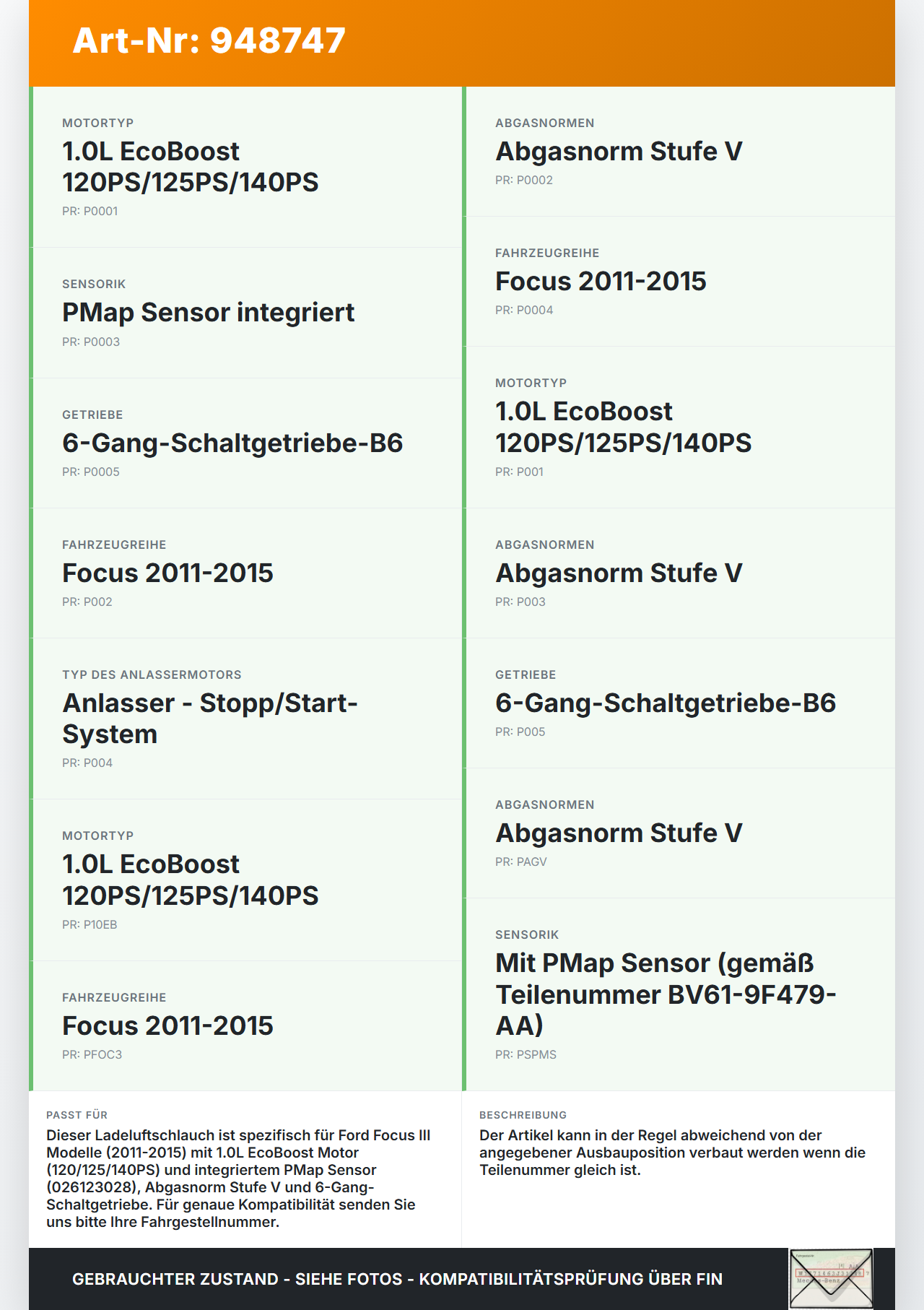
Task: Select the Motortyp card with PR: P001
Action: tap(679, 428)
